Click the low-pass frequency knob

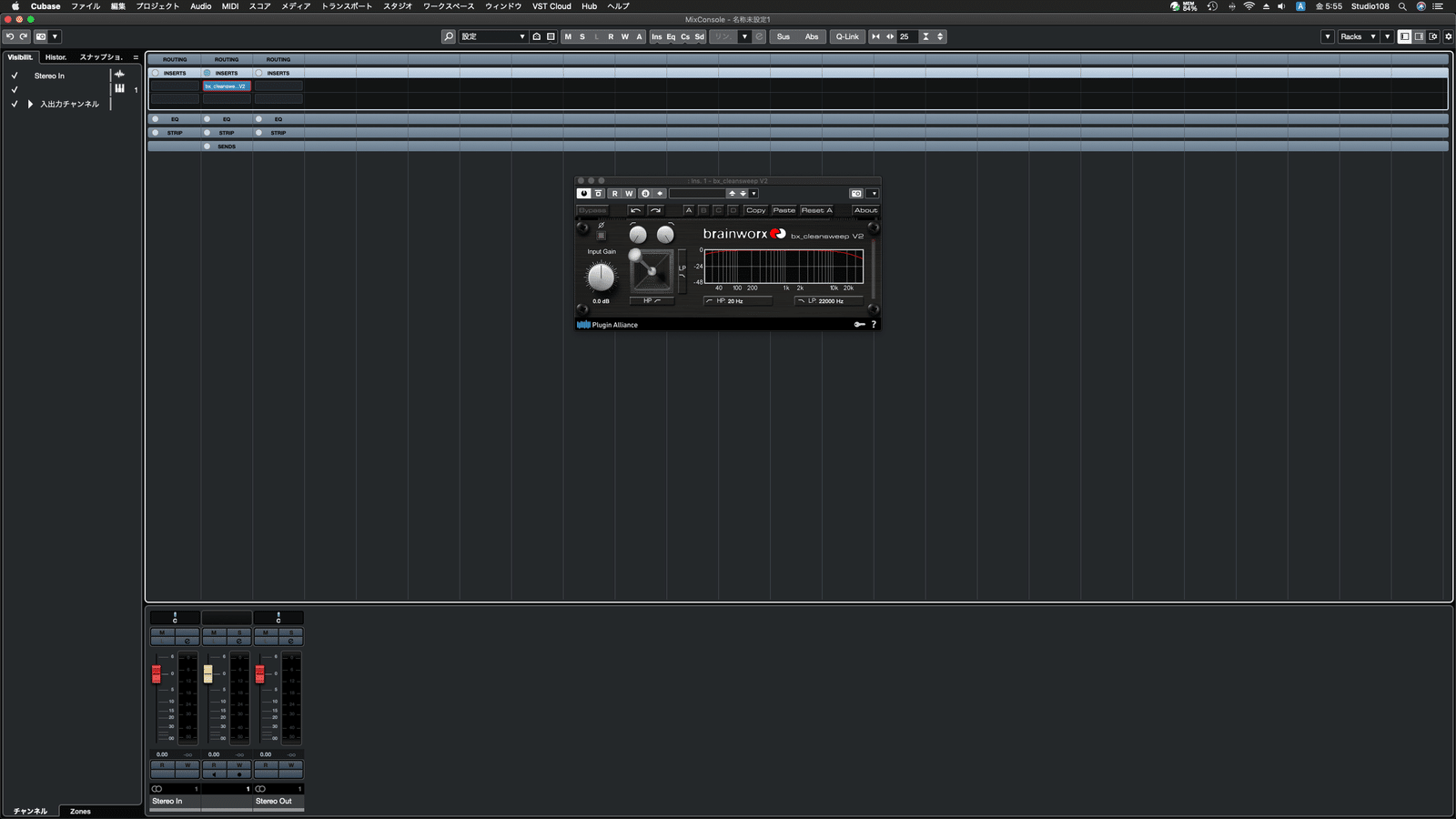pos(665,235)
